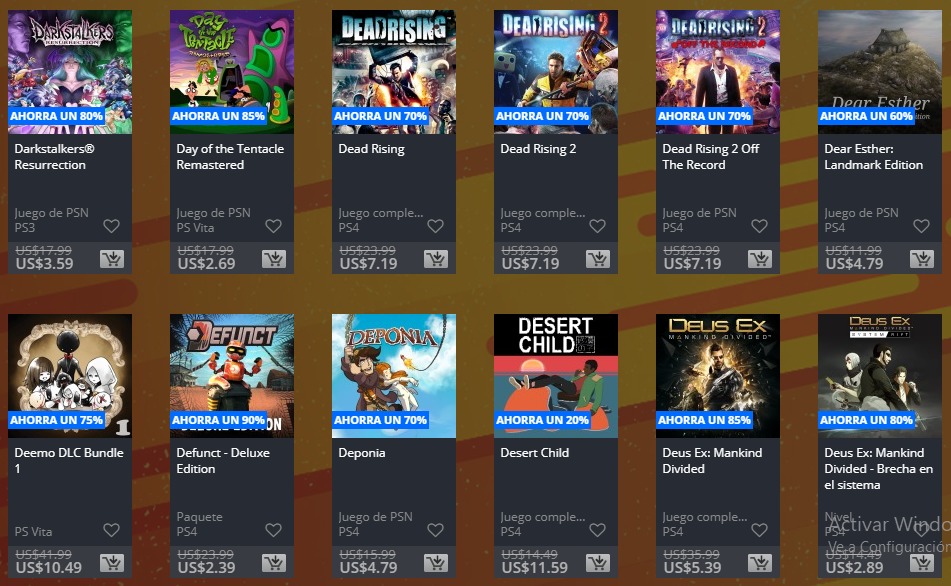Toggle wishlist heart for Defunct Deluxe Edition
This screenshot has width=951, height=586.
tap(274, 530)
